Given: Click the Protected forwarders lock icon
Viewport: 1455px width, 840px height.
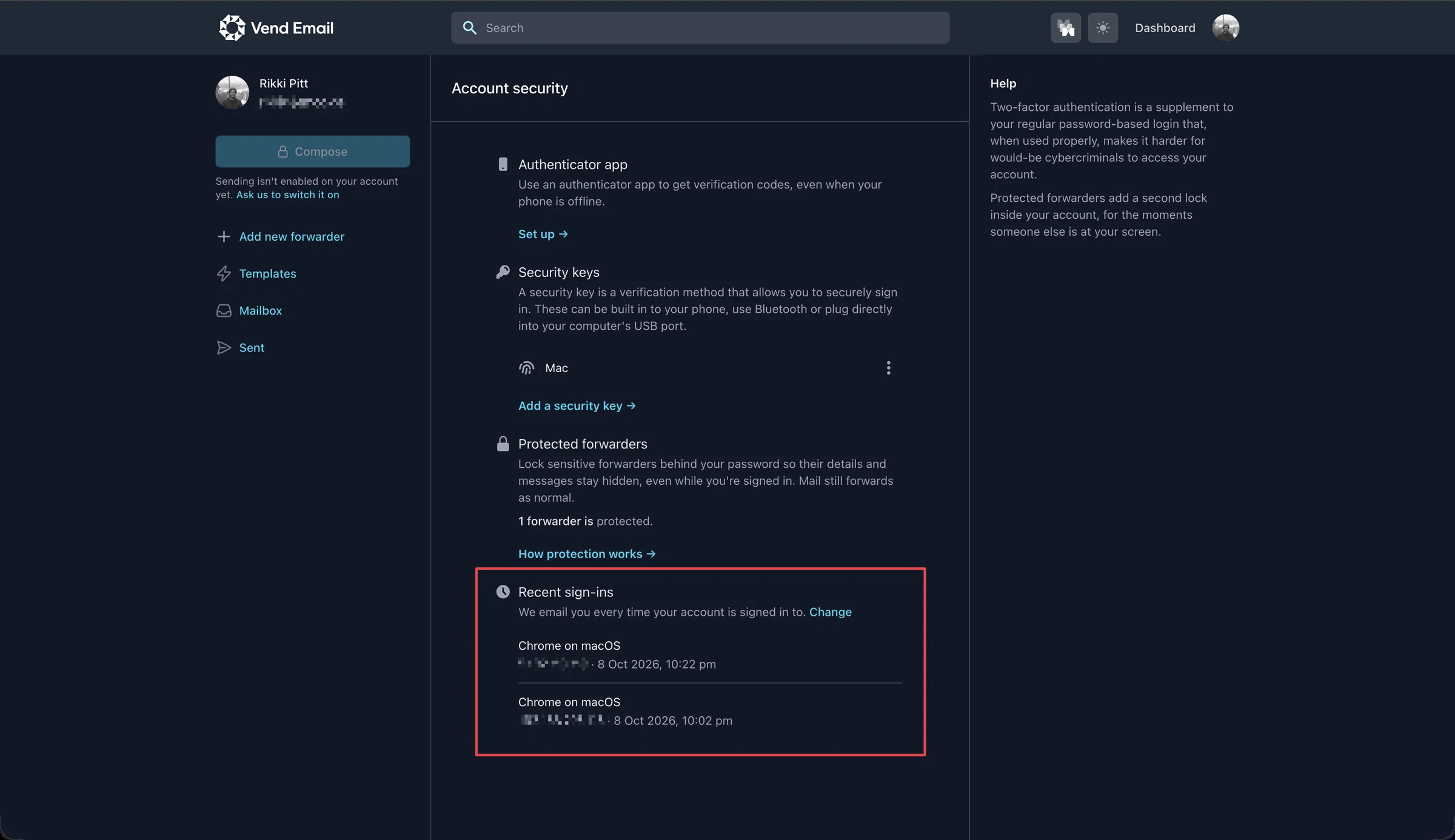Looking at the screenshot, I should tap(503, 444).
